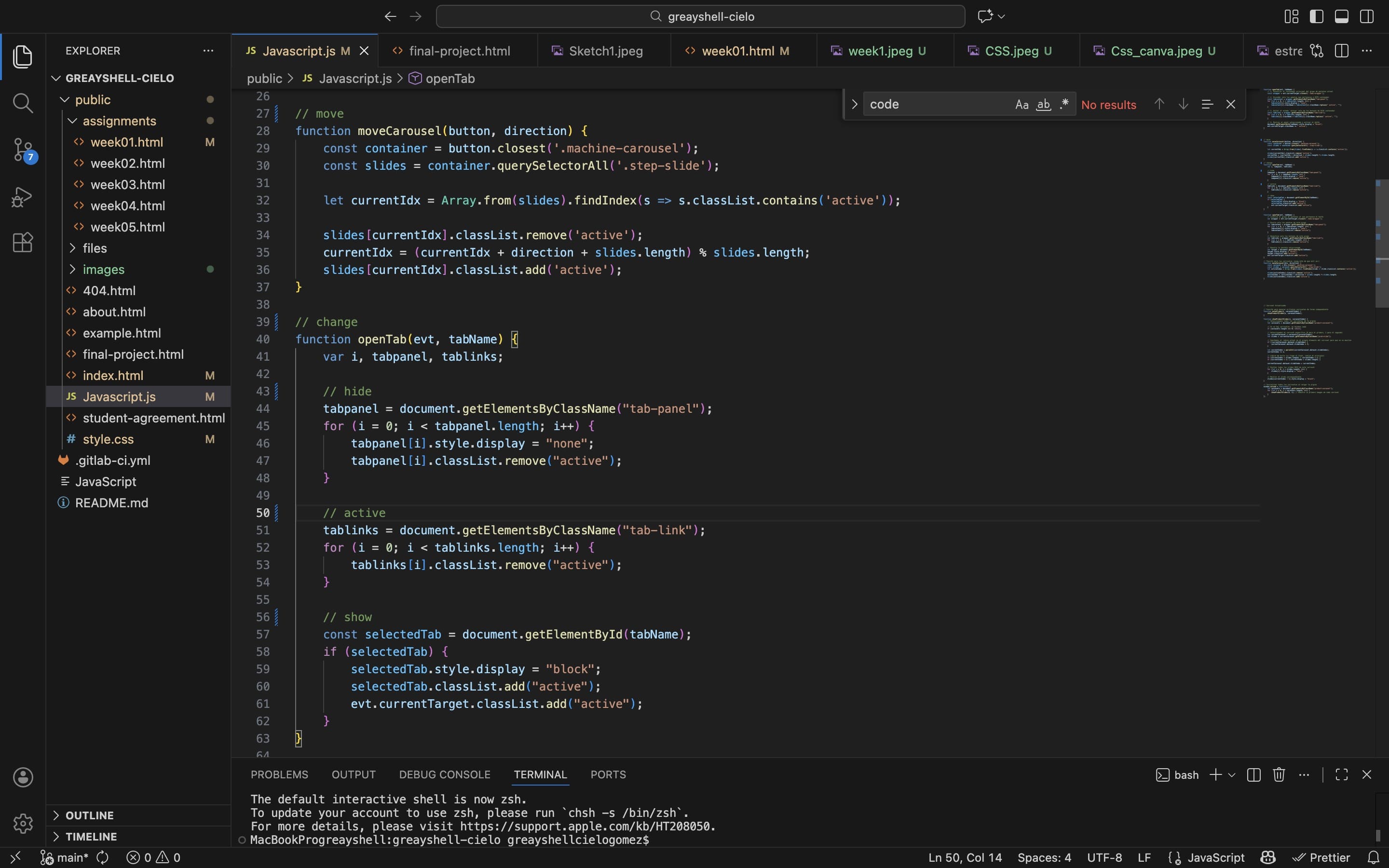Toggle Match Whole Word in find widget

[1044, 105]
